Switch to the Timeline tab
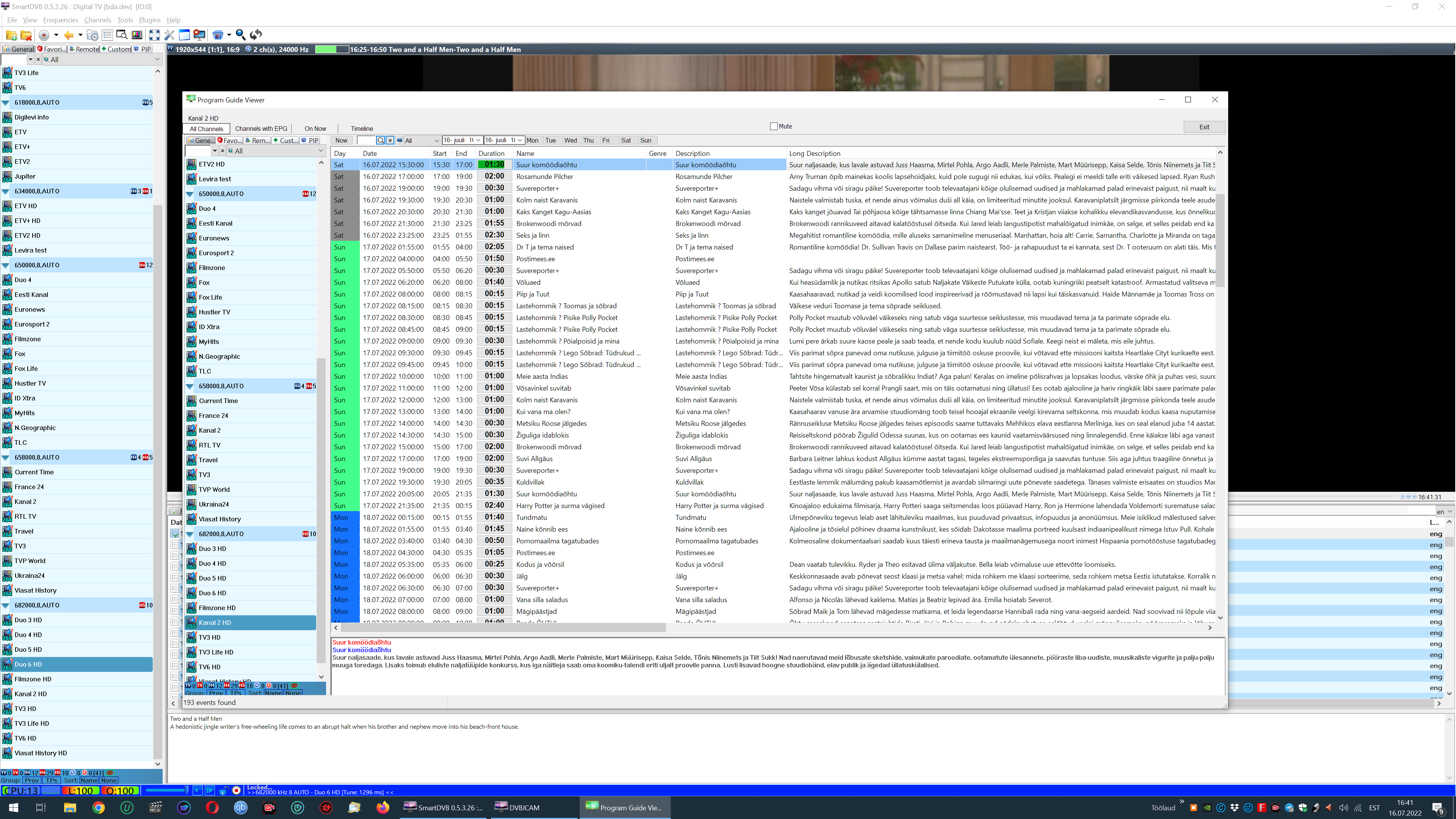The width and height of the screenshot is (1456, 819). pyautogui.click(x=362, y=129)
